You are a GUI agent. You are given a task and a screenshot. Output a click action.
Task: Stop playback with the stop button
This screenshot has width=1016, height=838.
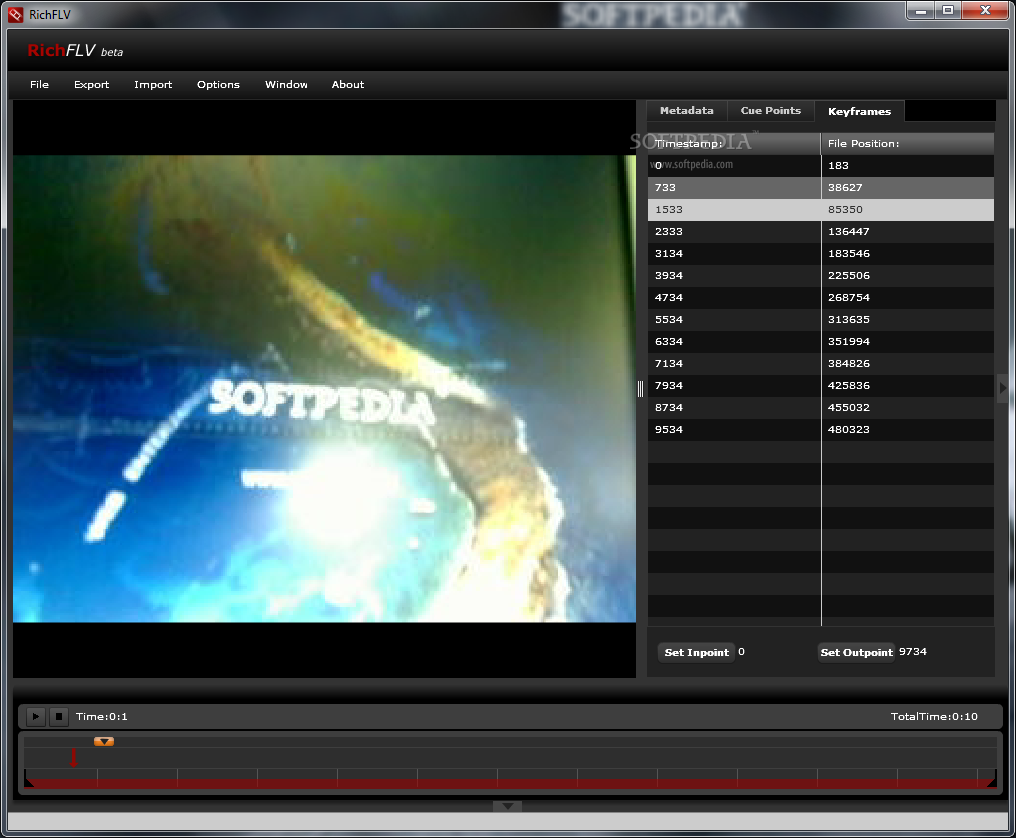[x=59, y=716]
